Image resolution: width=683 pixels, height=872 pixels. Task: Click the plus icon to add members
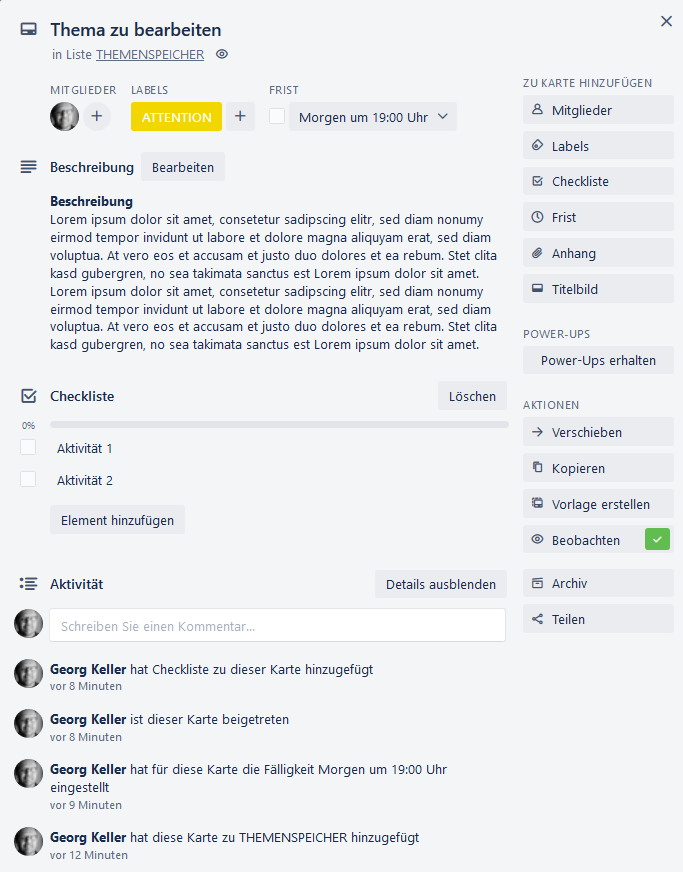point(97,116)
